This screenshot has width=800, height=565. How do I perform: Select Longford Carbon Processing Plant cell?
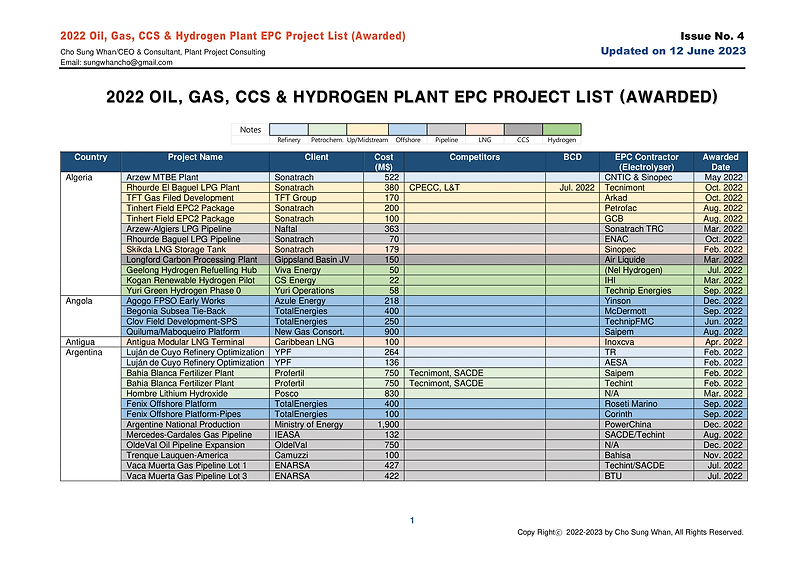click(x=195, y=259)
